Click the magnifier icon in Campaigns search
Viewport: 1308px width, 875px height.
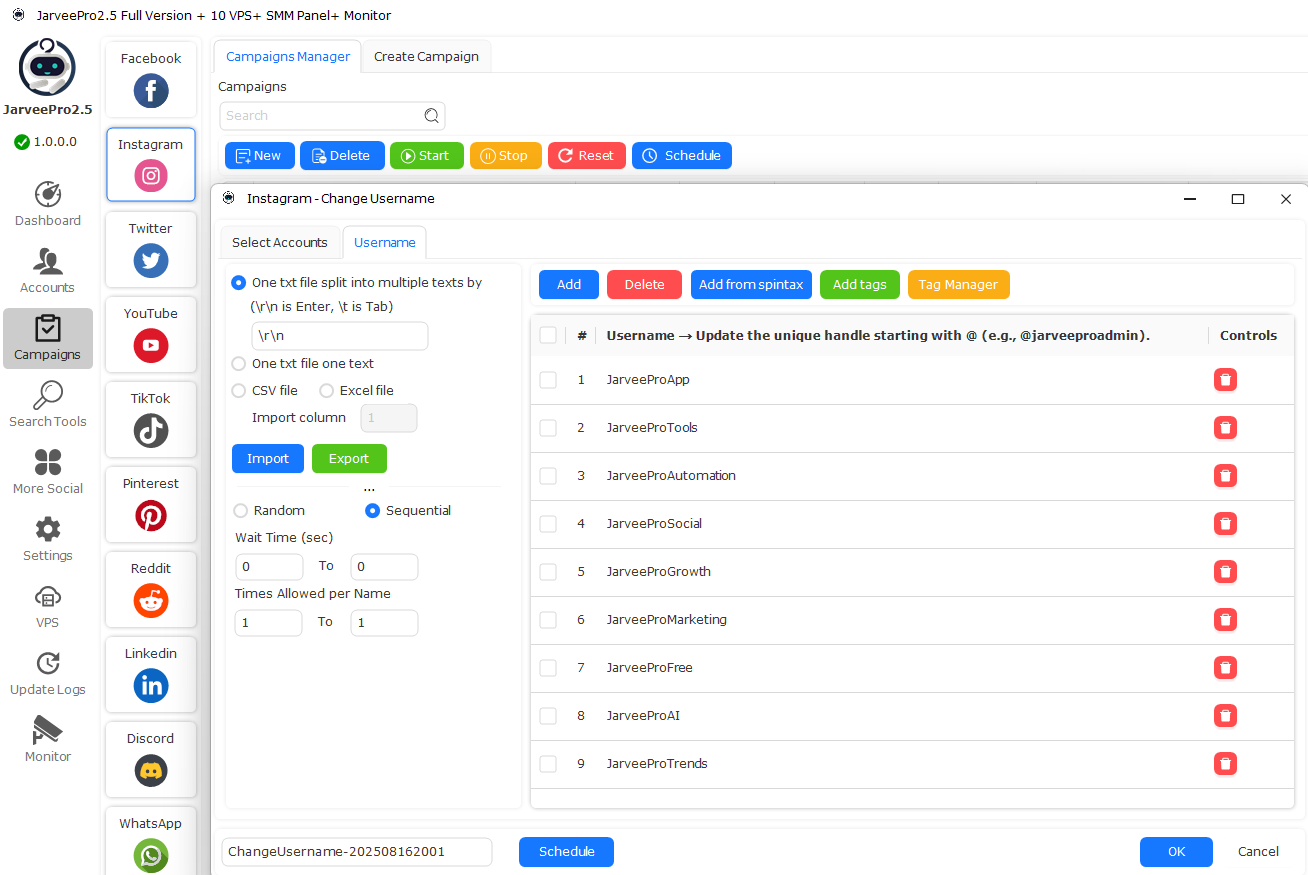tap(432, 116)
